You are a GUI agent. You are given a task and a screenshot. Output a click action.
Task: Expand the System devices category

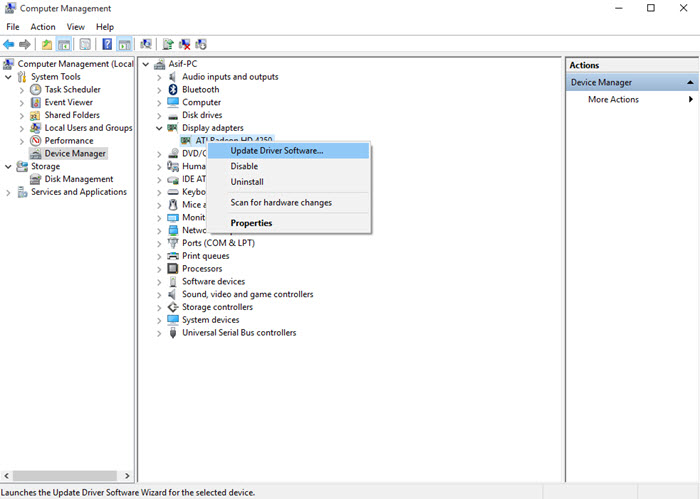tap(159, 320)
